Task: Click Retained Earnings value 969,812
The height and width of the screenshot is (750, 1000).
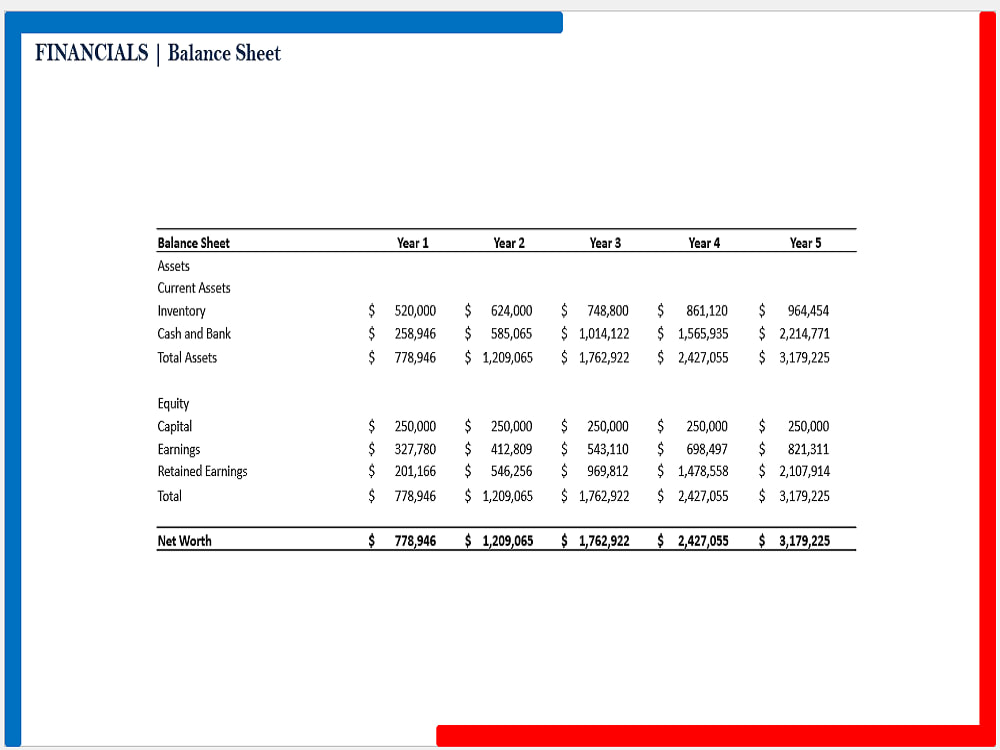Action: (x=608, y=472)
